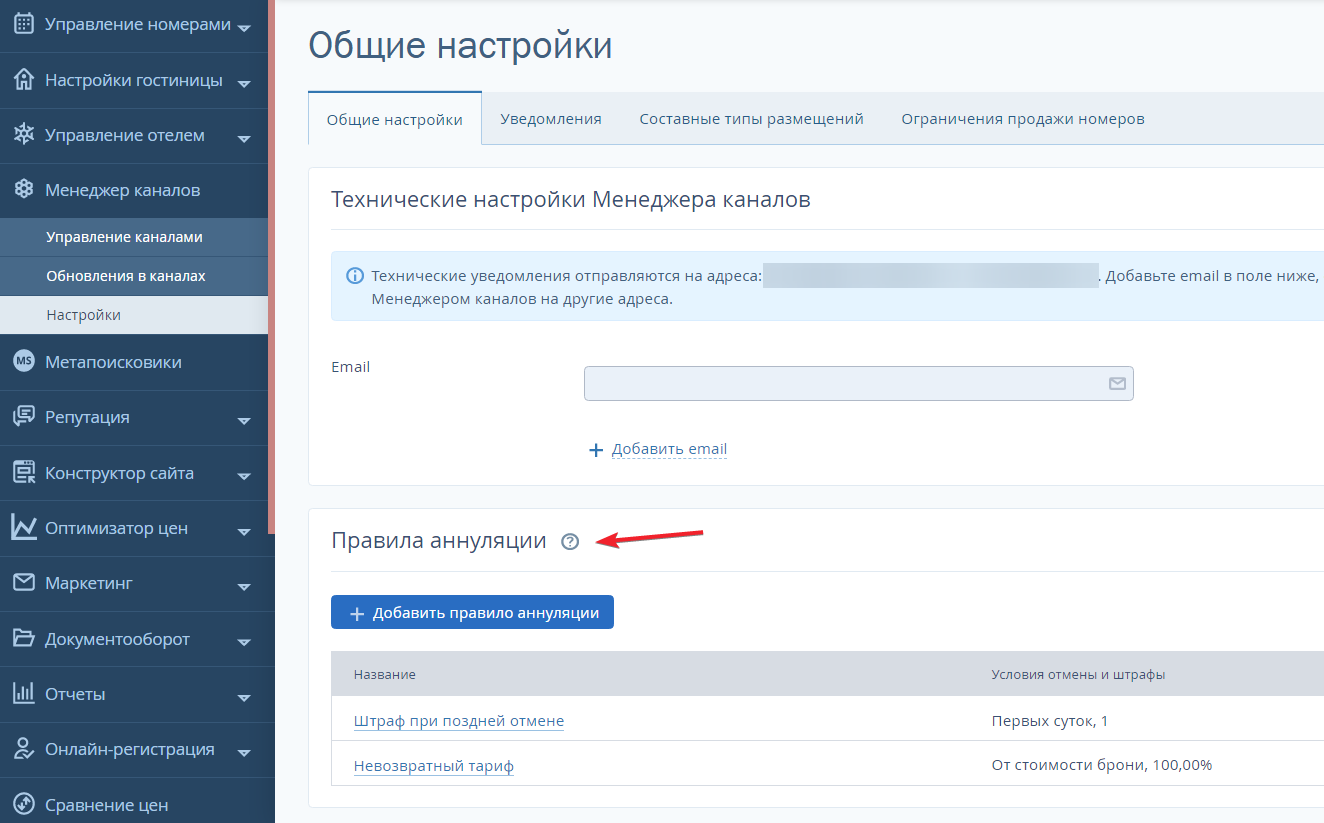1324x823 pixels.
Task: Click the Первых суток, 1 cell
Action: click(x=1050, y=721)
